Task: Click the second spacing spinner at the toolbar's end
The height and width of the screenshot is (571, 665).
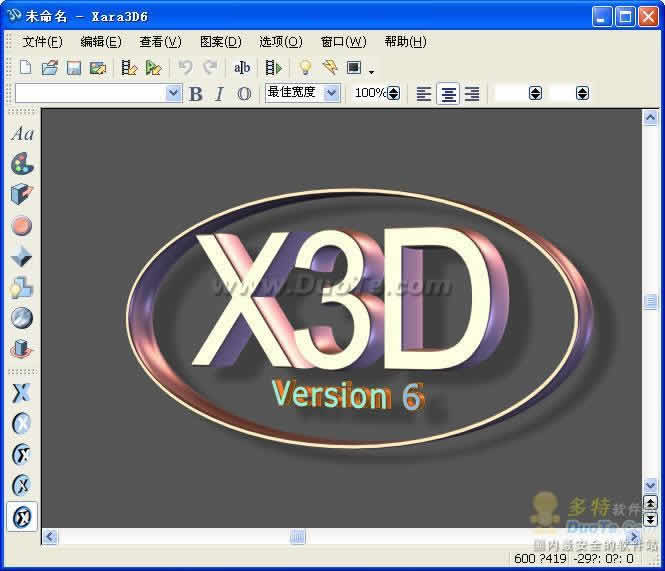Action: tap(583, 93)
